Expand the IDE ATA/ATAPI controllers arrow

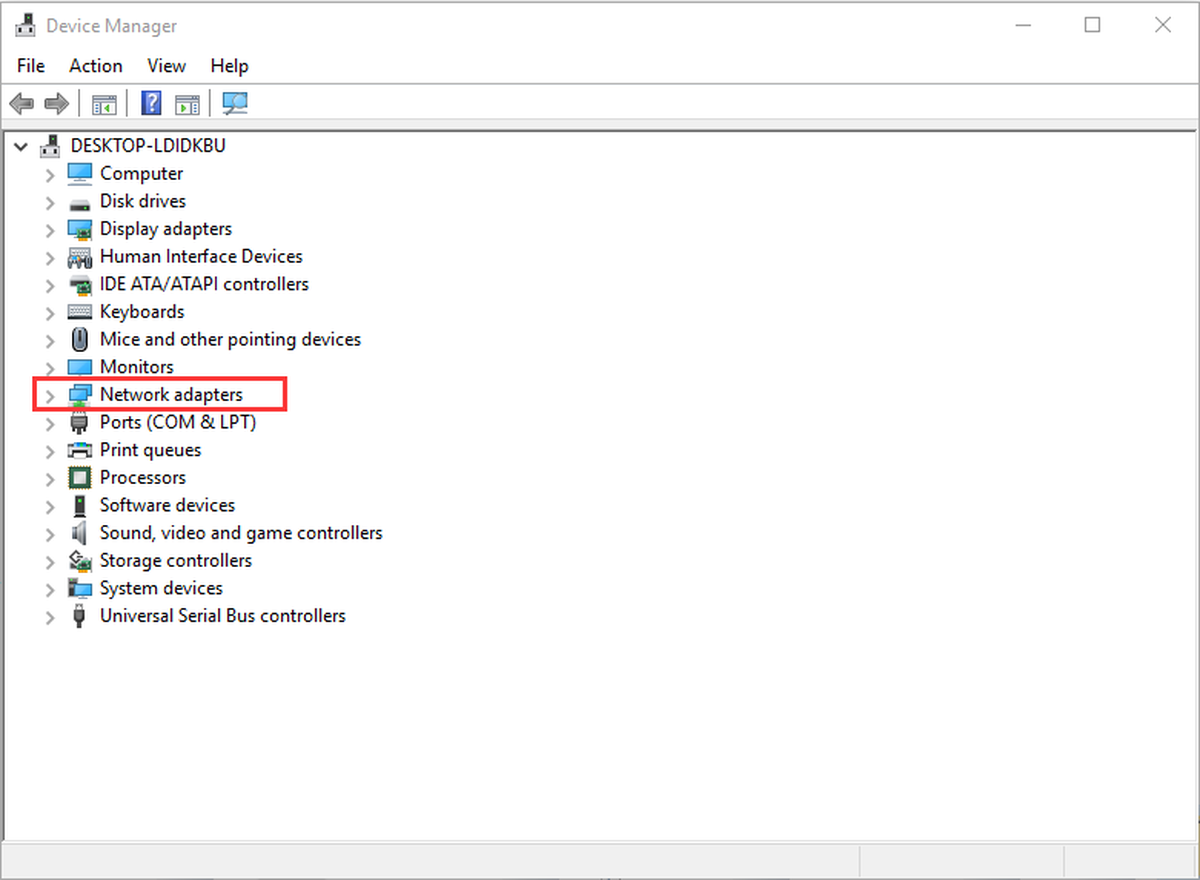(50, 285)
